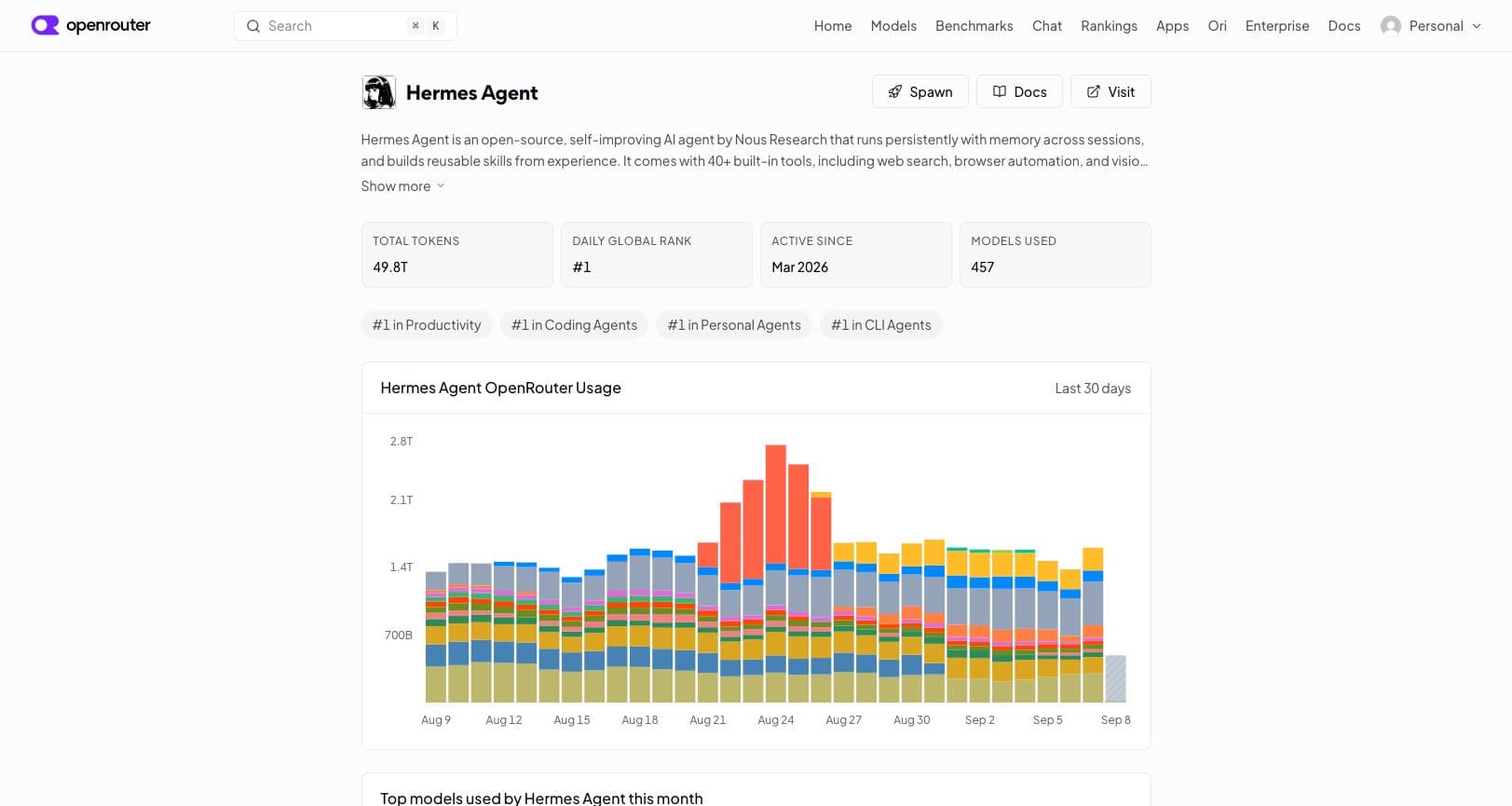Click the OpenRouter logo icon
Screen dimensions: 1512x806
coord(45,25)
